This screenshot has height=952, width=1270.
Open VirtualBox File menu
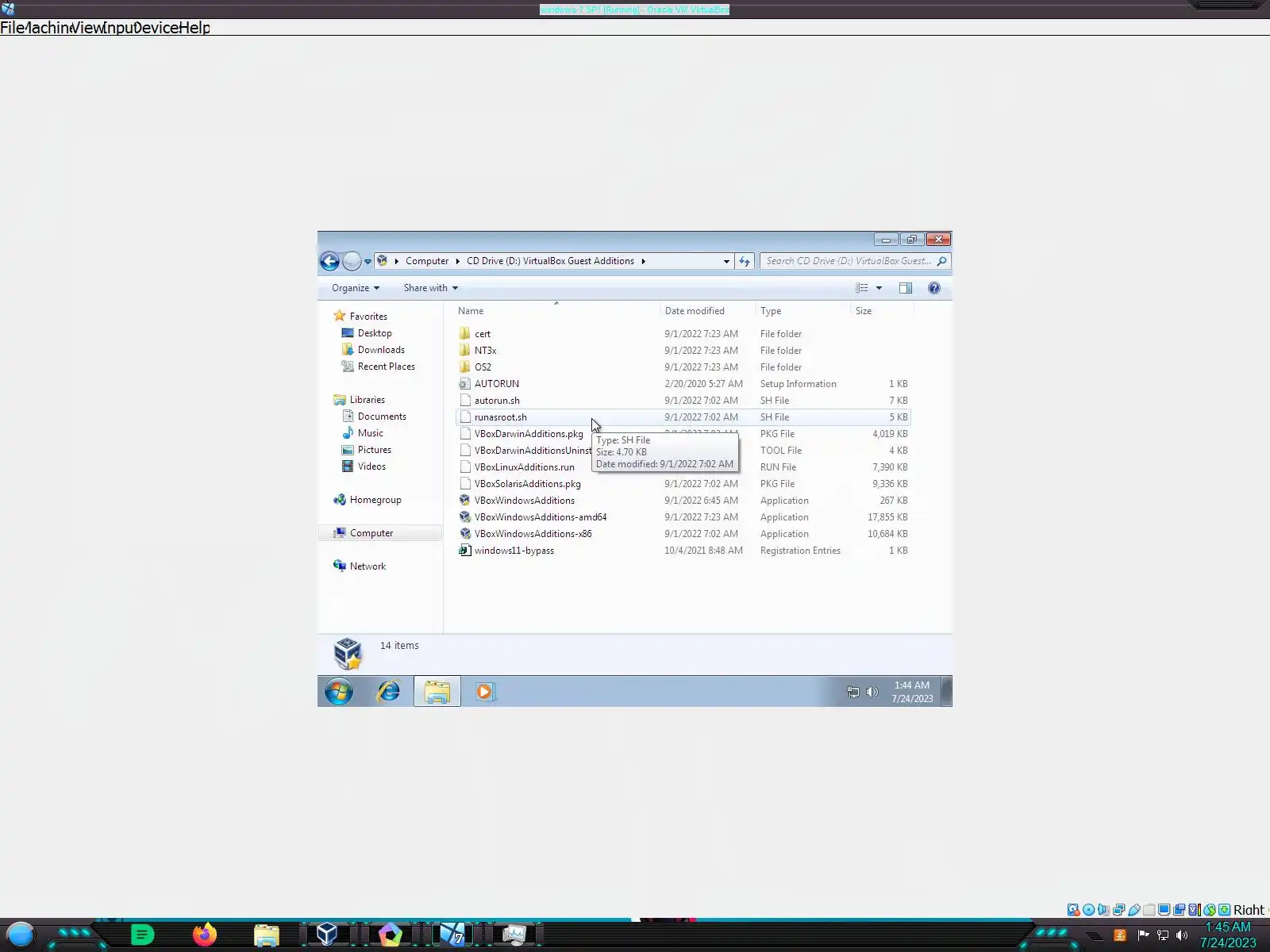coord(12,28)
